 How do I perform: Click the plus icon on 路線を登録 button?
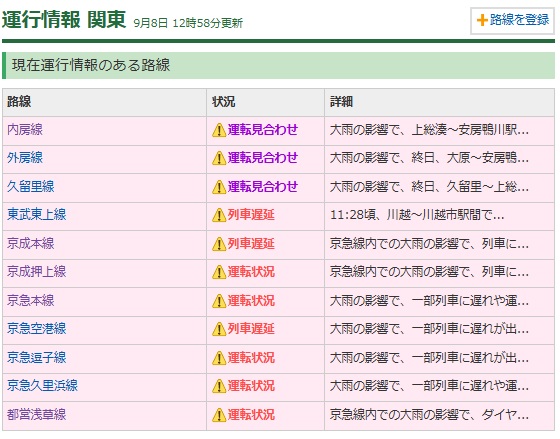(x=482, y=20)
